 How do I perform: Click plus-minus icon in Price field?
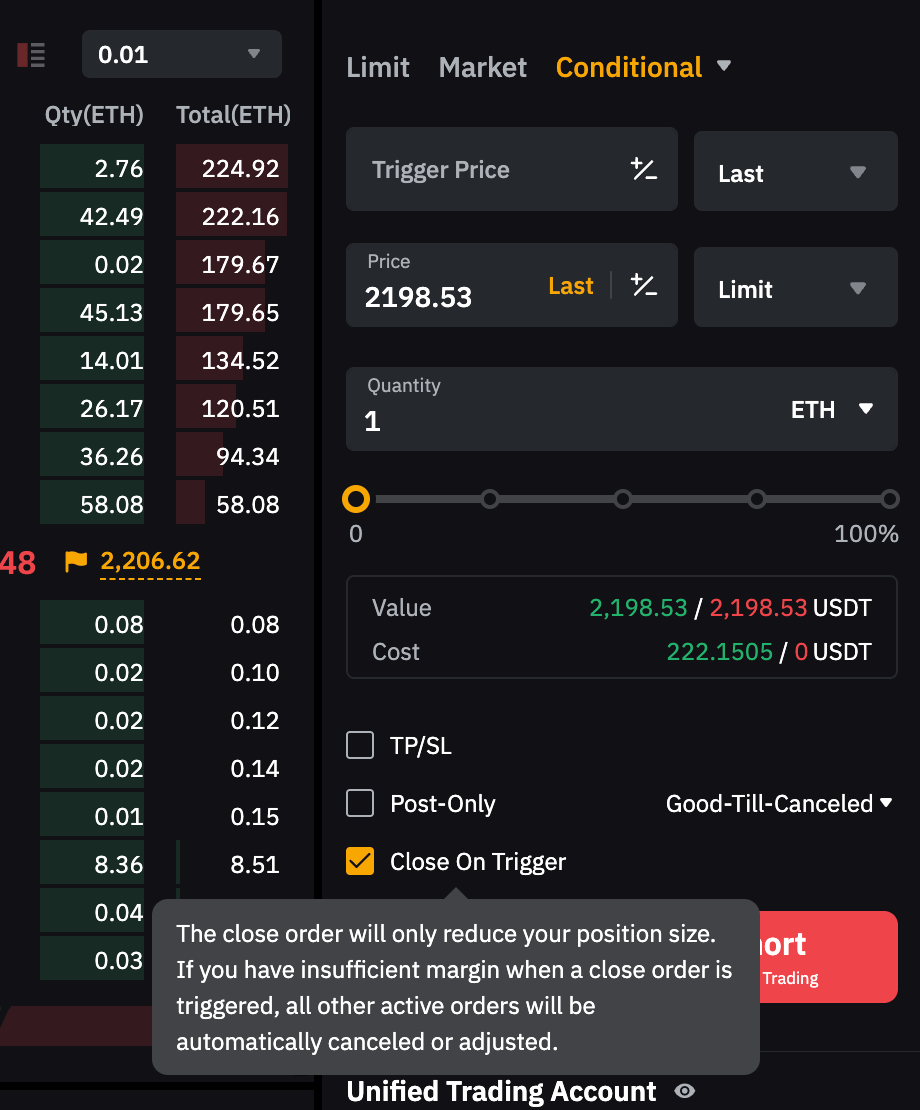click(644, 286)
